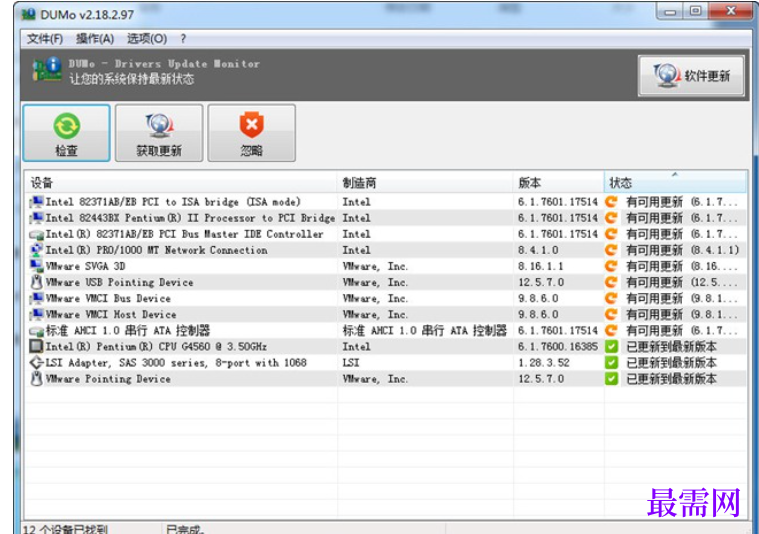759x534 pixels.
Task: Click the DUMo info icon in banner
Action: pos(47,69)
